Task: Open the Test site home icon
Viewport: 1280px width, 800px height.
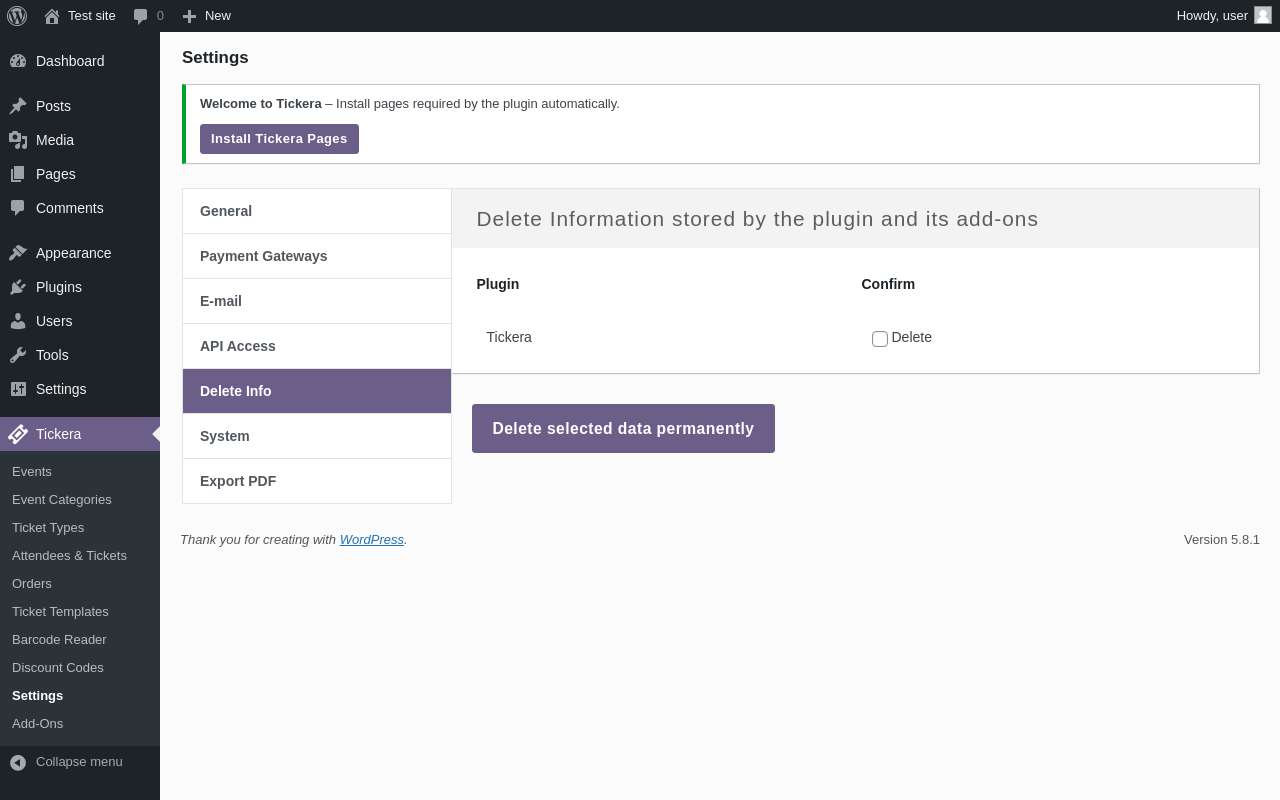Action: point(52,16)
